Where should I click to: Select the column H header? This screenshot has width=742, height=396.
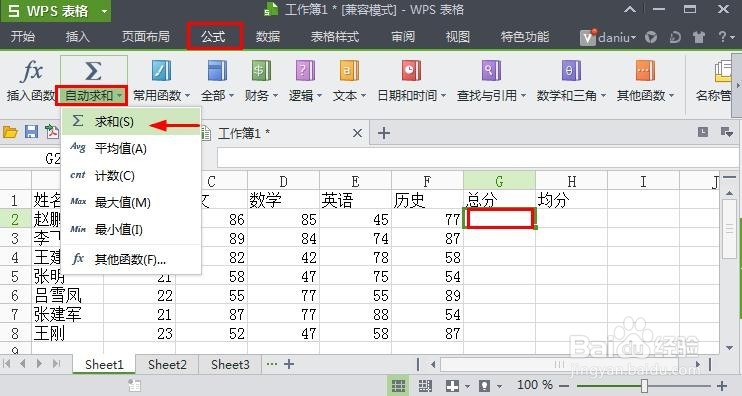pyautogui.click(x=571, y=181)
